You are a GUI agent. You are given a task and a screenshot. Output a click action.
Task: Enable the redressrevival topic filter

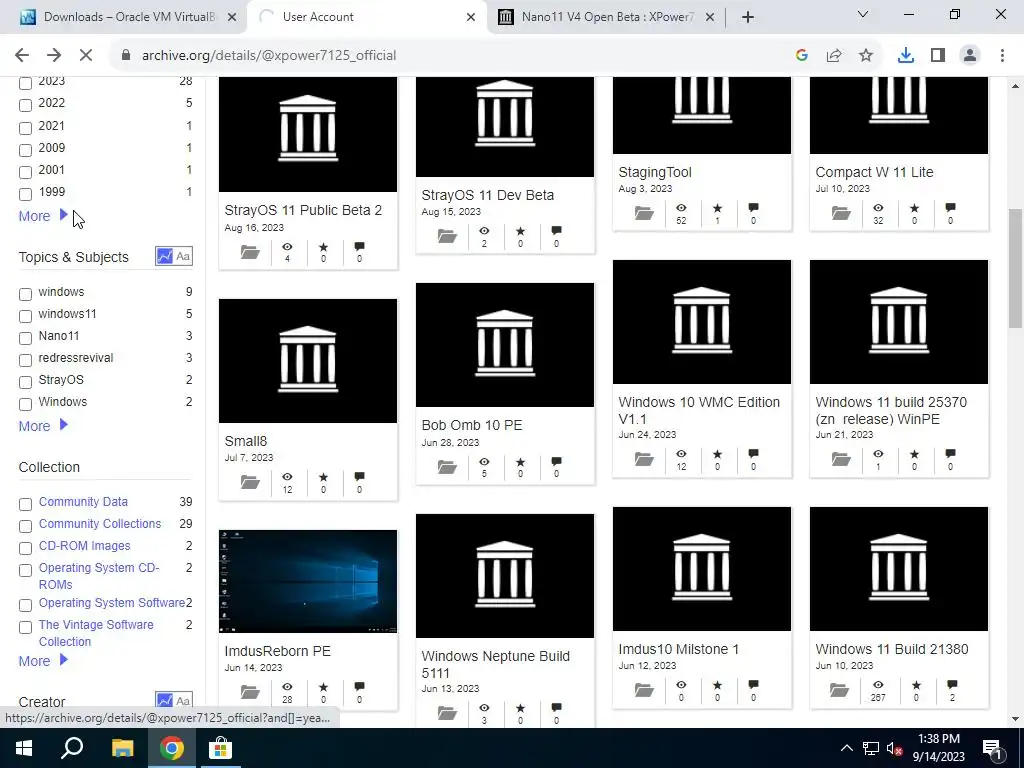(25, 360)
